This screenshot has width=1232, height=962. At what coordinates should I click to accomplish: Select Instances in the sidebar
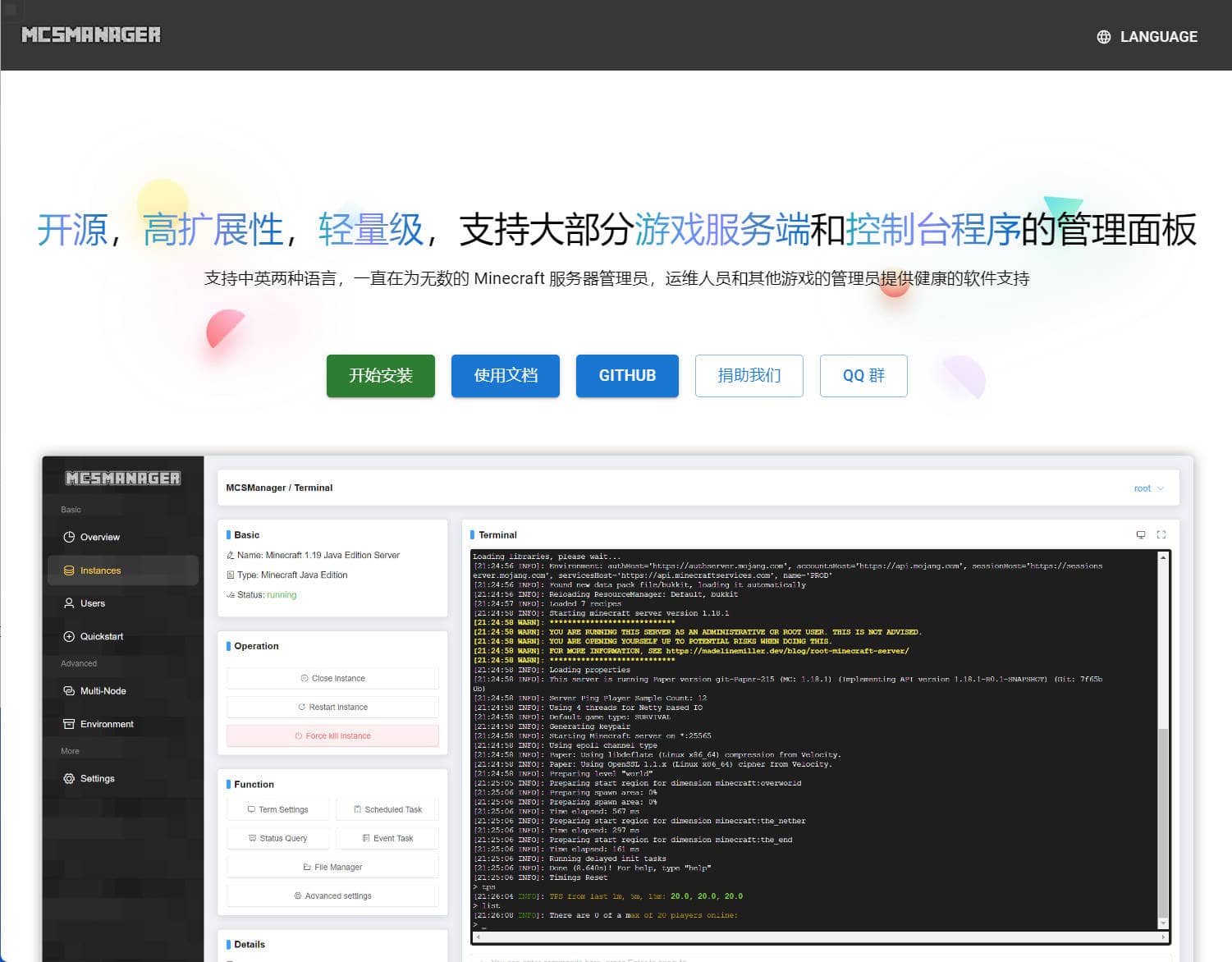coord(123,570)
